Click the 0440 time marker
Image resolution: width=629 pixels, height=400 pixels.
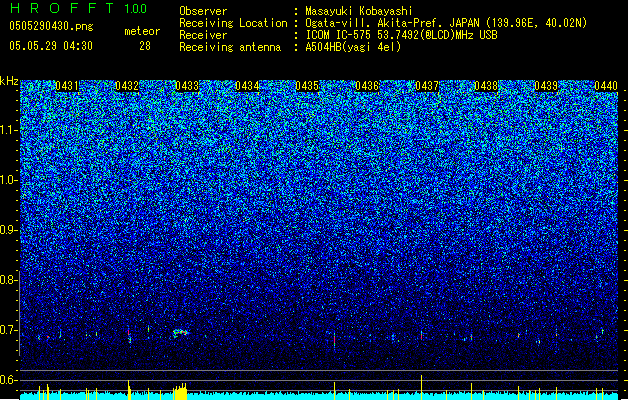click(x=606, y=86)
